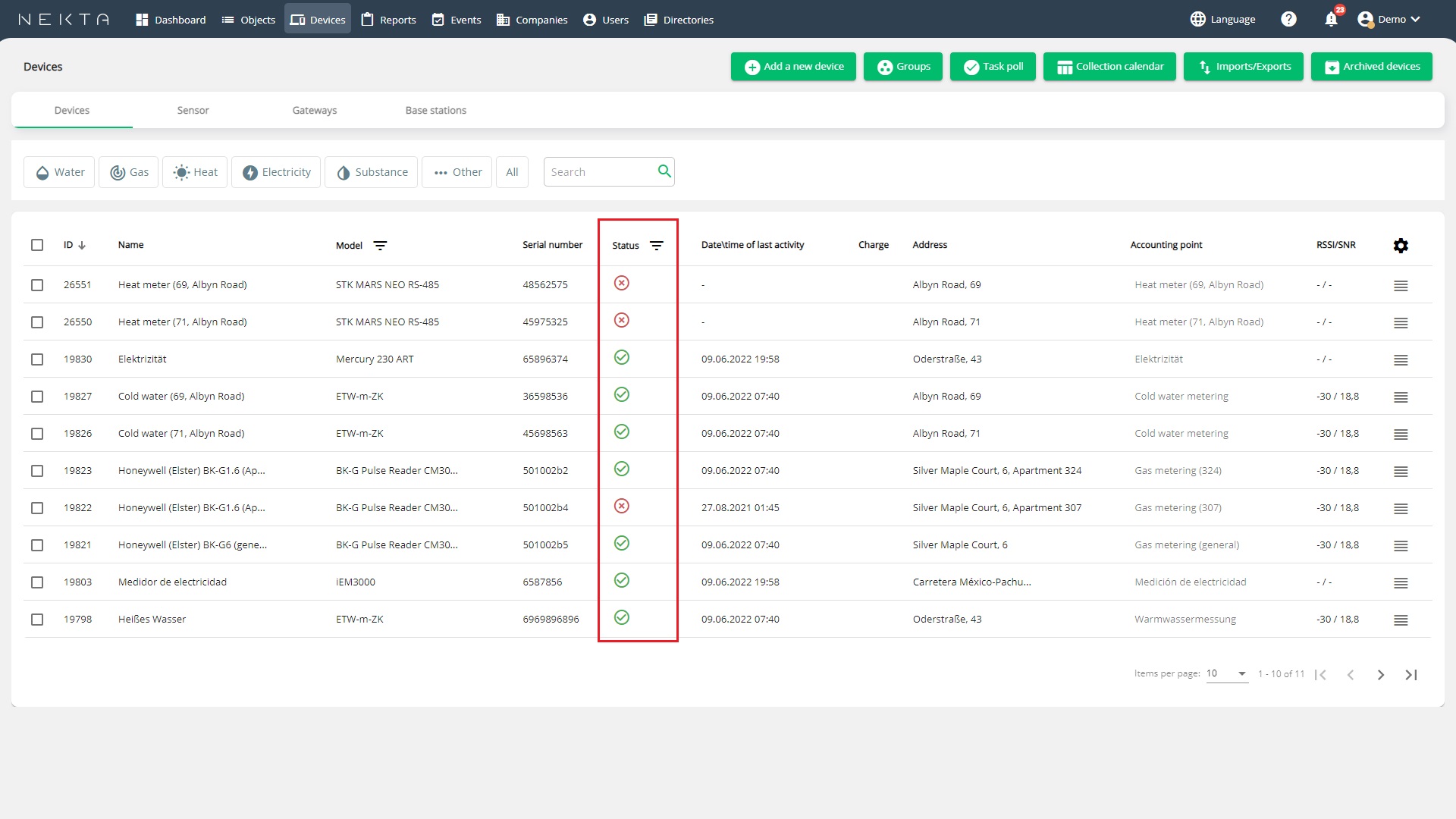The image size is (1456, 819).
Task: Click the Substance filter icon
Action: tap(344, 172)
